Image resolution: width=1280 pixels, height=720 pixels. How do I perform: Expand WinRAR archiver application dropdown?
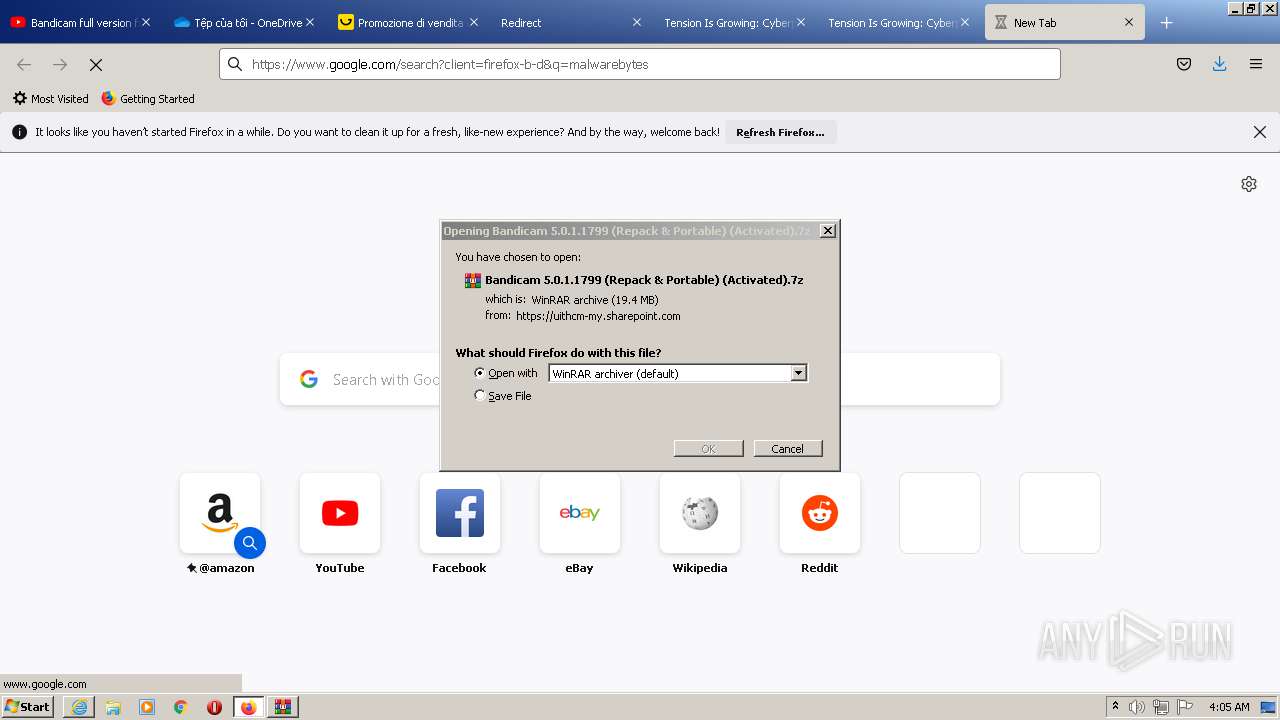pos(798,373)
